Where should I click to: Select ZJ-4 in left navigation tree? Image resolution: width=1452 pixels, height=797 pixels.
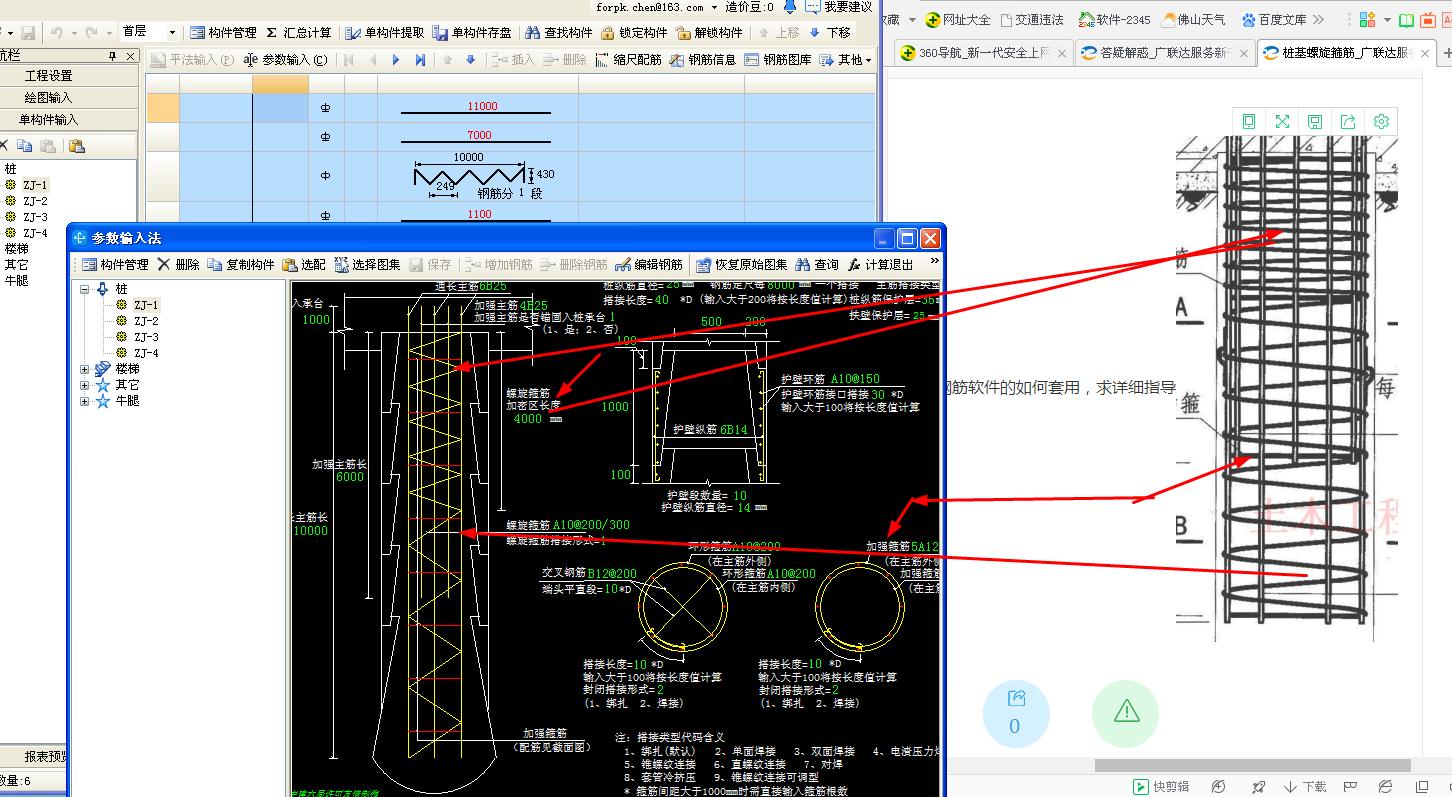click(x=35, y=233)
